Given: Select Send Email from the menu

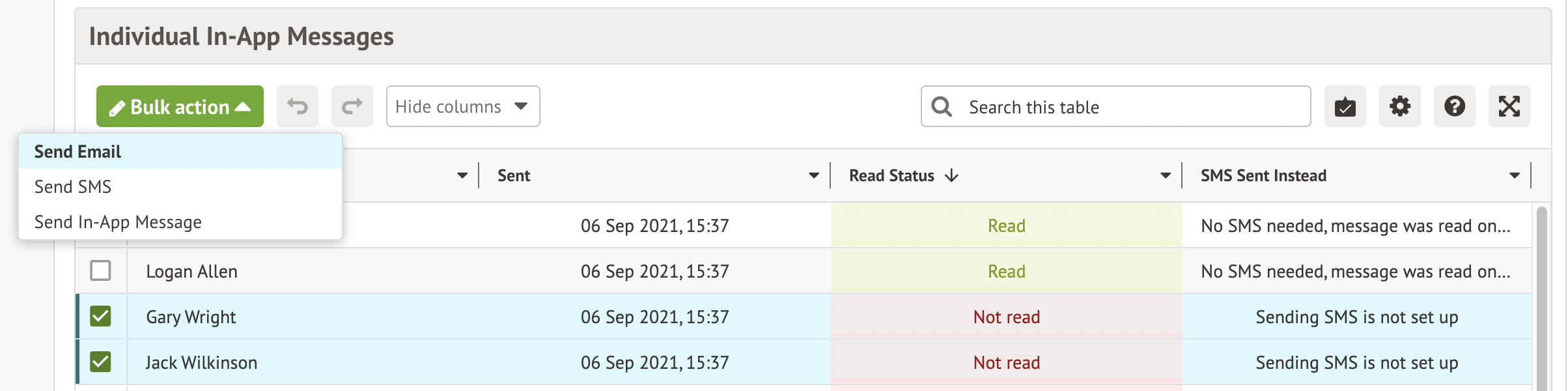Looking at the screenshot, I should coord(77,152).
